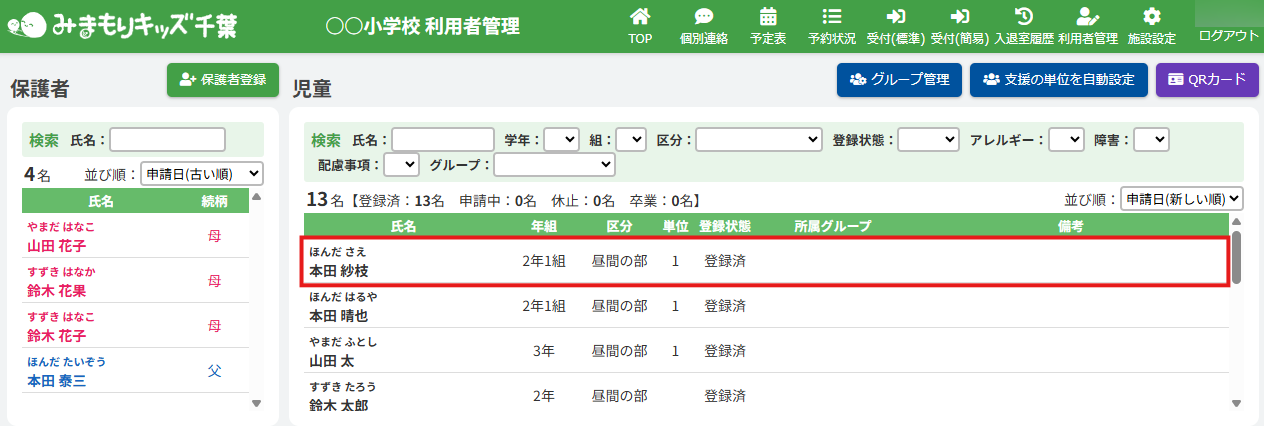Open 受付(簡易) sign-in icon
Screen dimensions: 1264x426
click(959, 17)
